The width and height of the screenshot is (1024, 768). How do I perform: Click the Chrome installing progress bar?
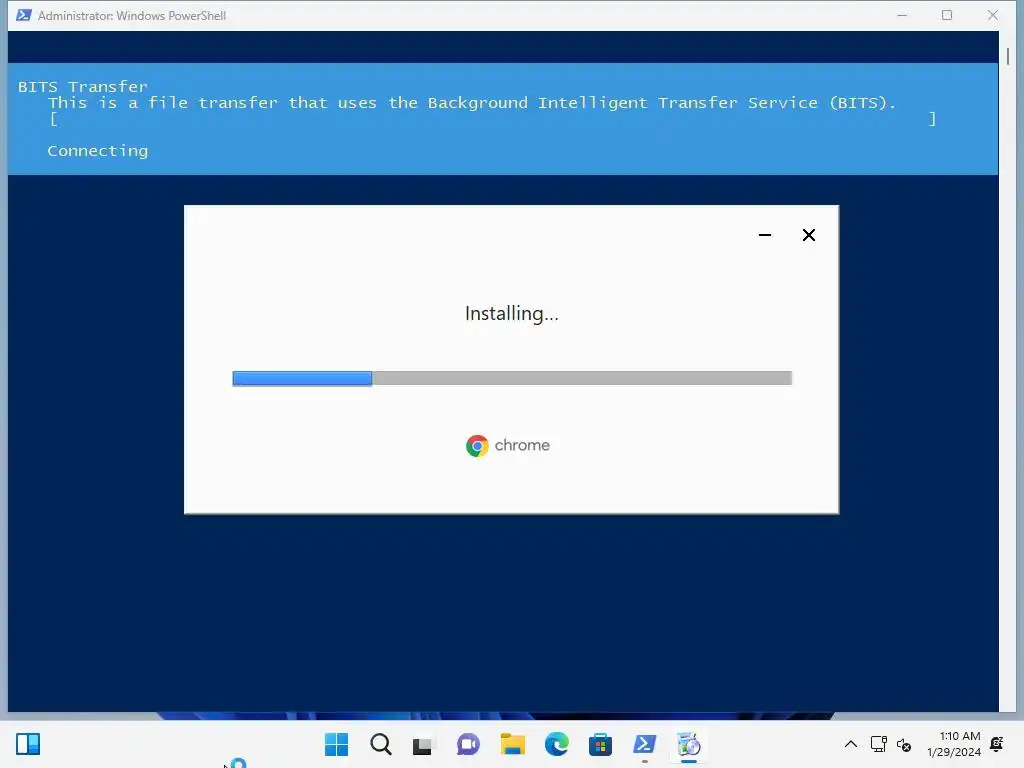click(x=512, y=378)
